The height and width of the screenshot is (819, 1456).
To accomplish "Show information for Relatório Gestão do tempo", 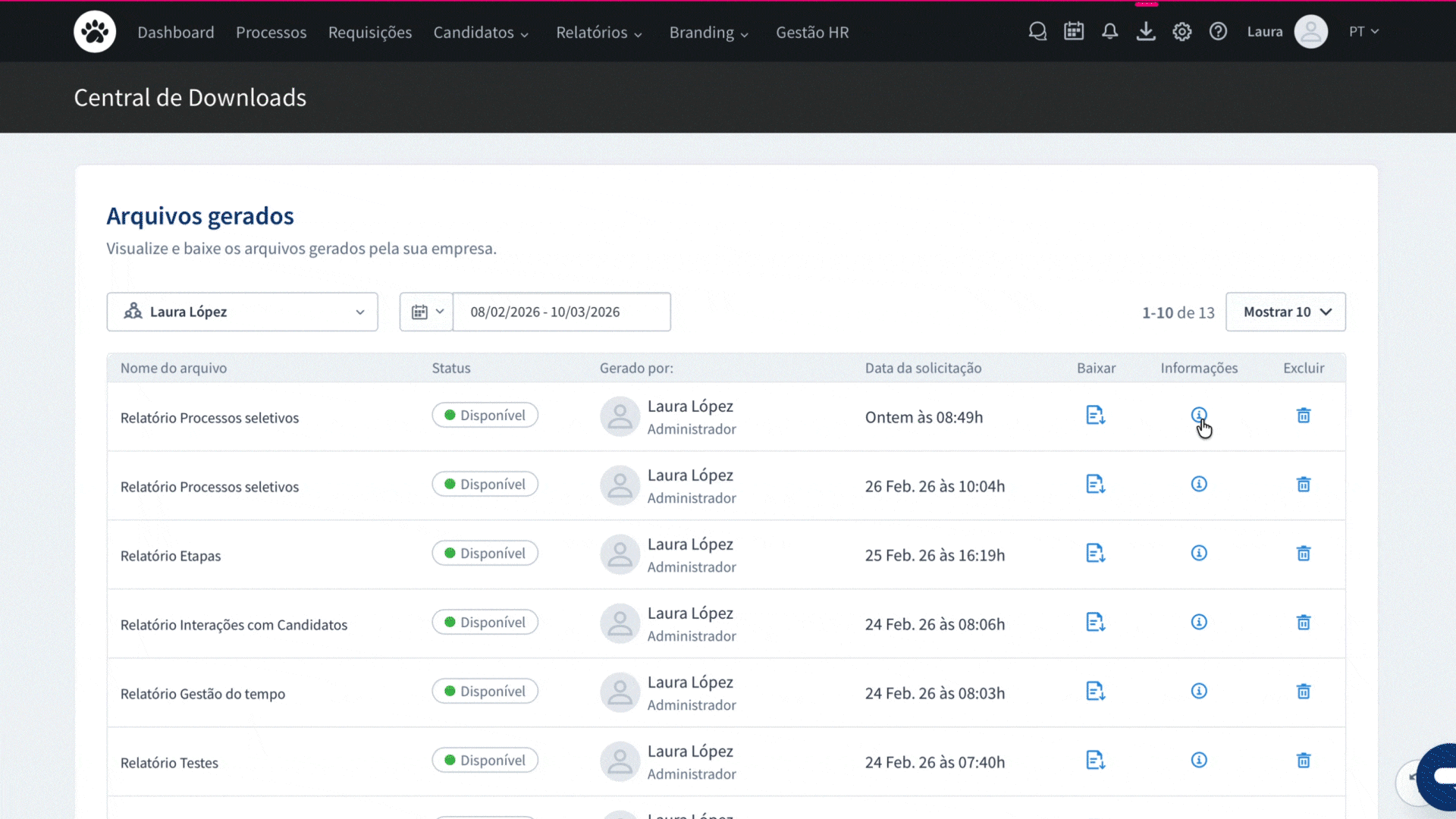I will pyautogui.click(x=1199, y=692).
